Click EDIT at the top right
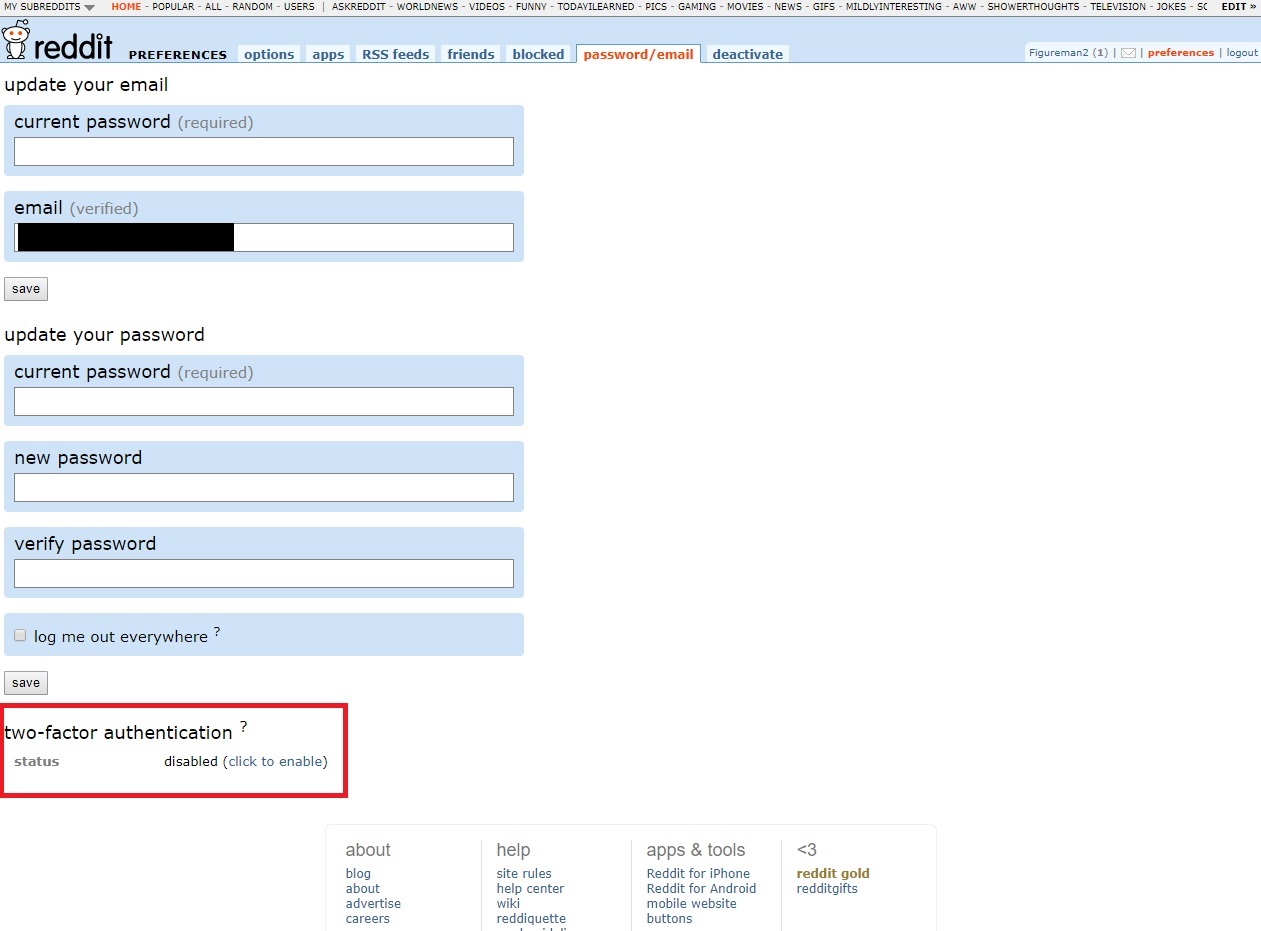The image size is (1261, 931). pos(1238,7)
